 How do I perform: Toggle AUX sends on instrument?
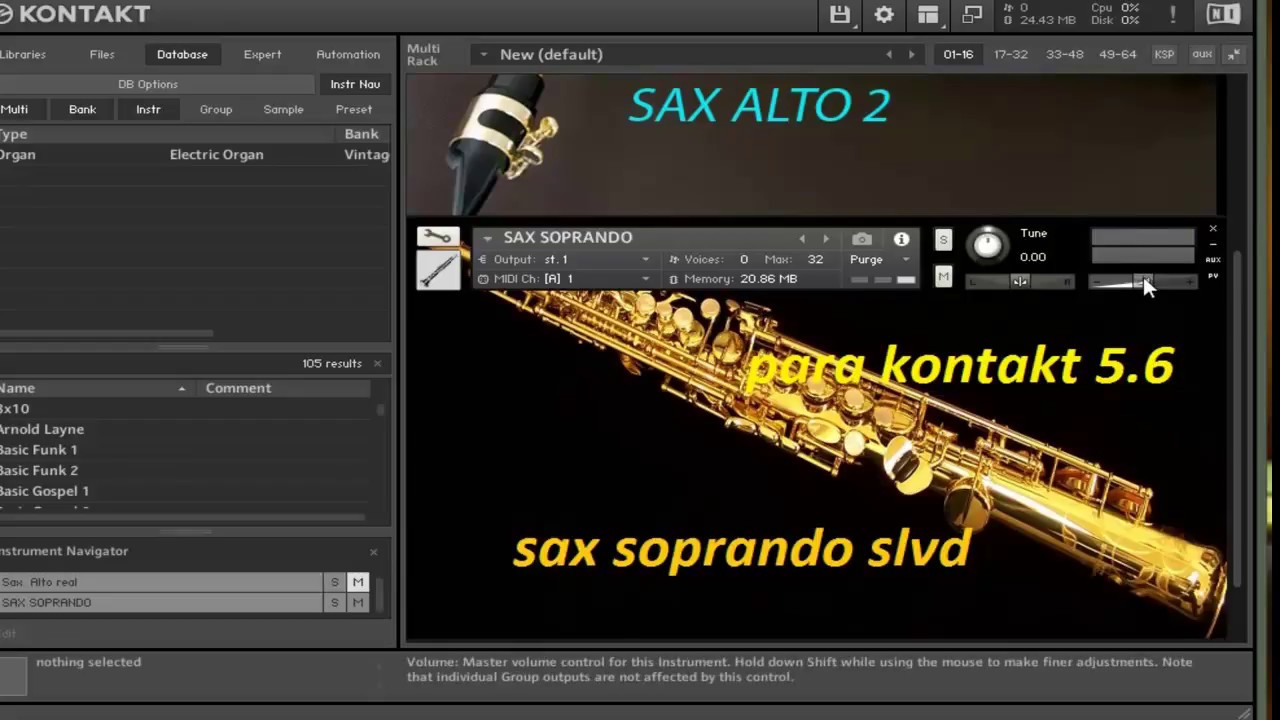tap(1213, 260)
